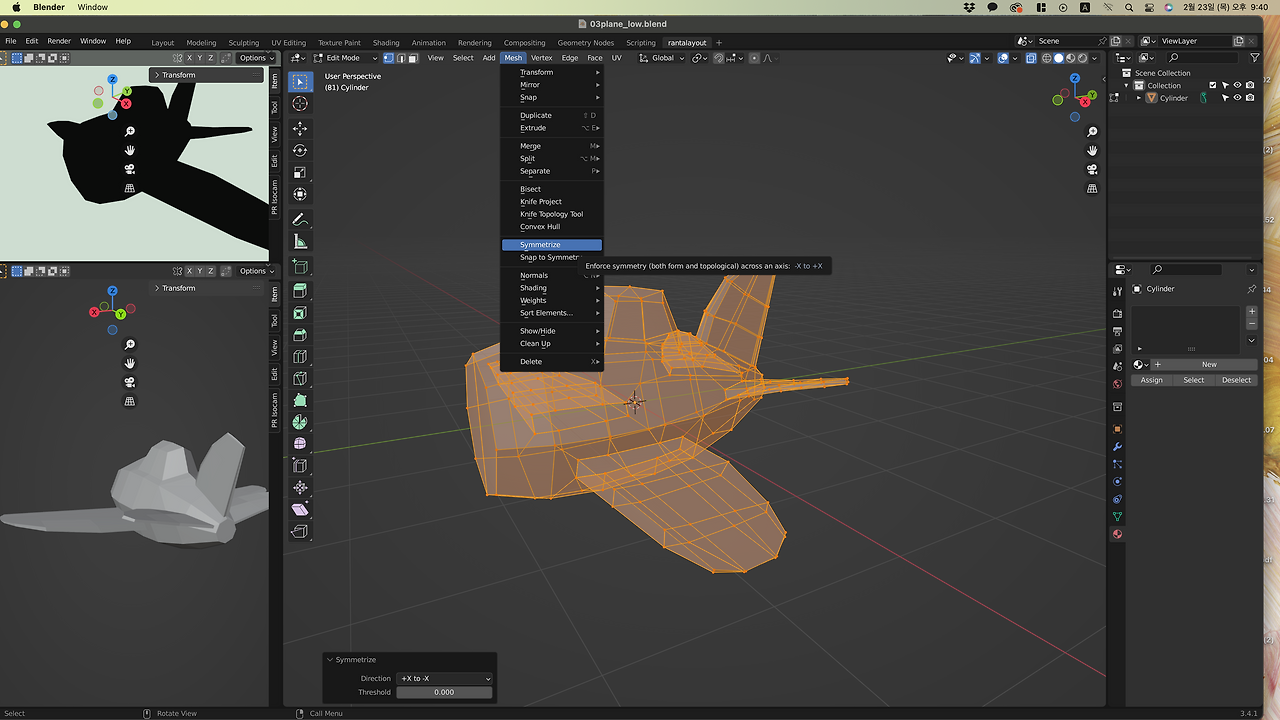This screenshot has height=720, width=1280.
Task: Enable wireframe viewport shading
Action: point(1047,58)
